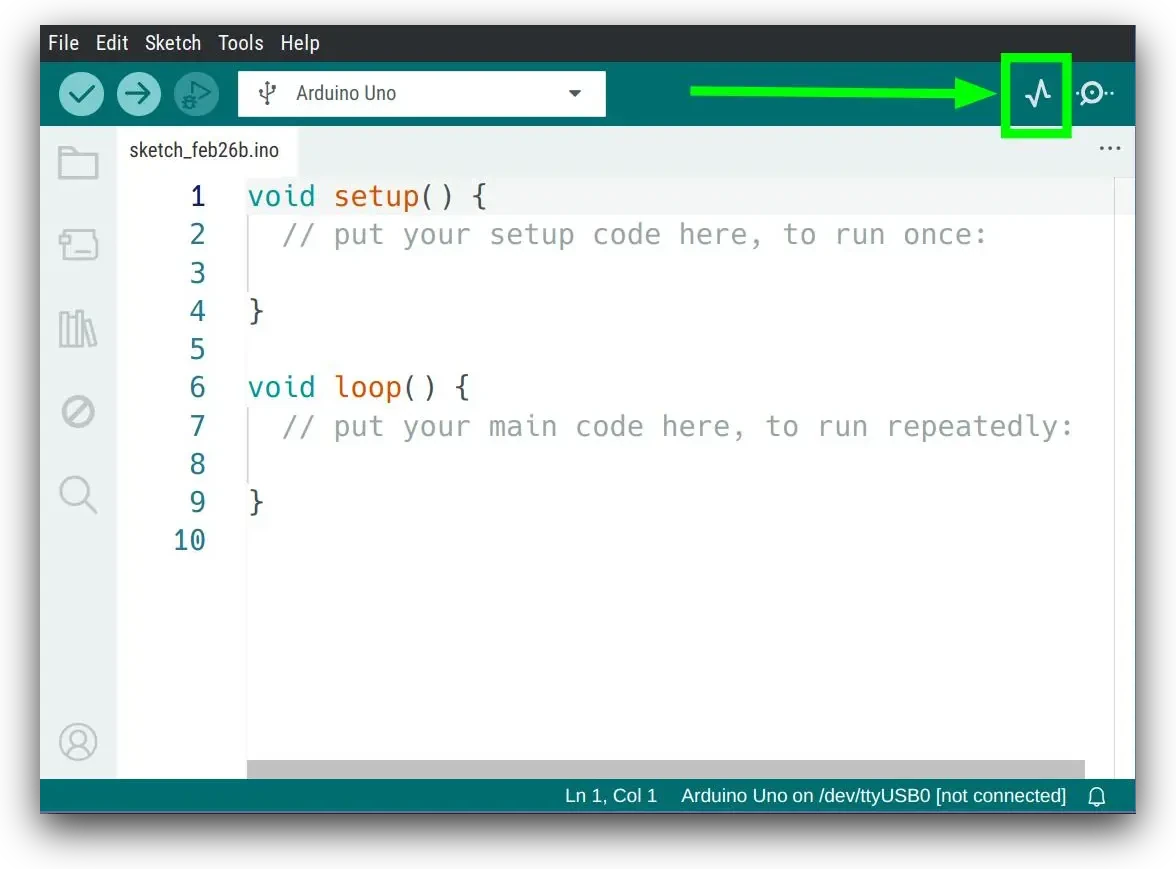Open the Serial Plotter icon
Viewport: 1176px width, 869px height.
coord(1037,94)
